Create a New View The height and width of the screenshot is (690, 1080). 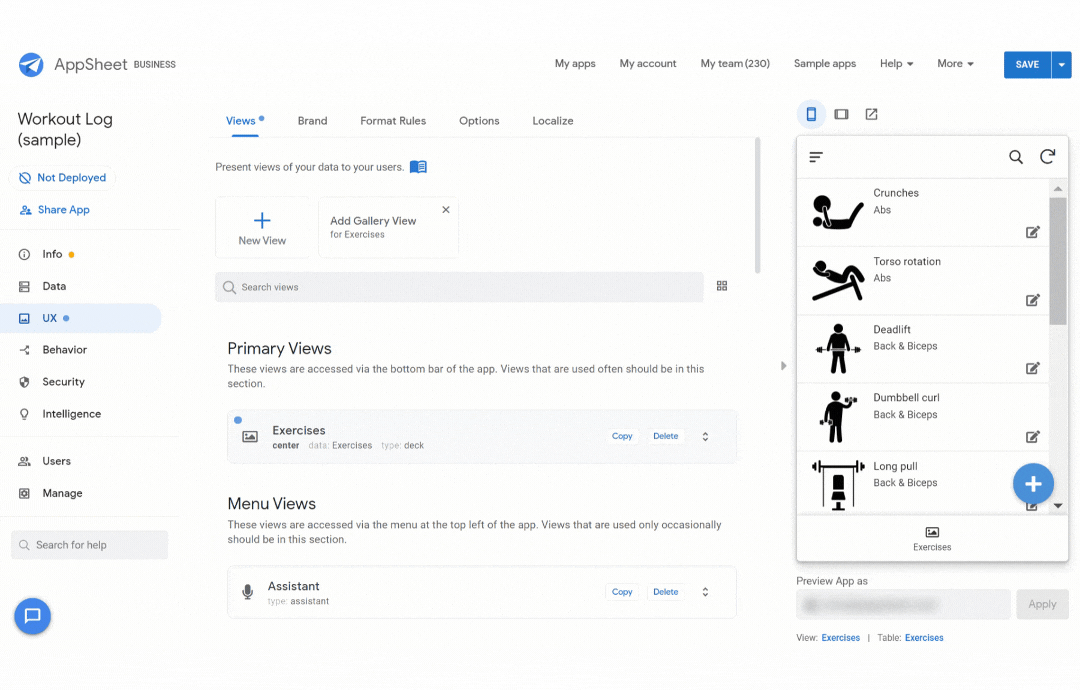point(262,228)
